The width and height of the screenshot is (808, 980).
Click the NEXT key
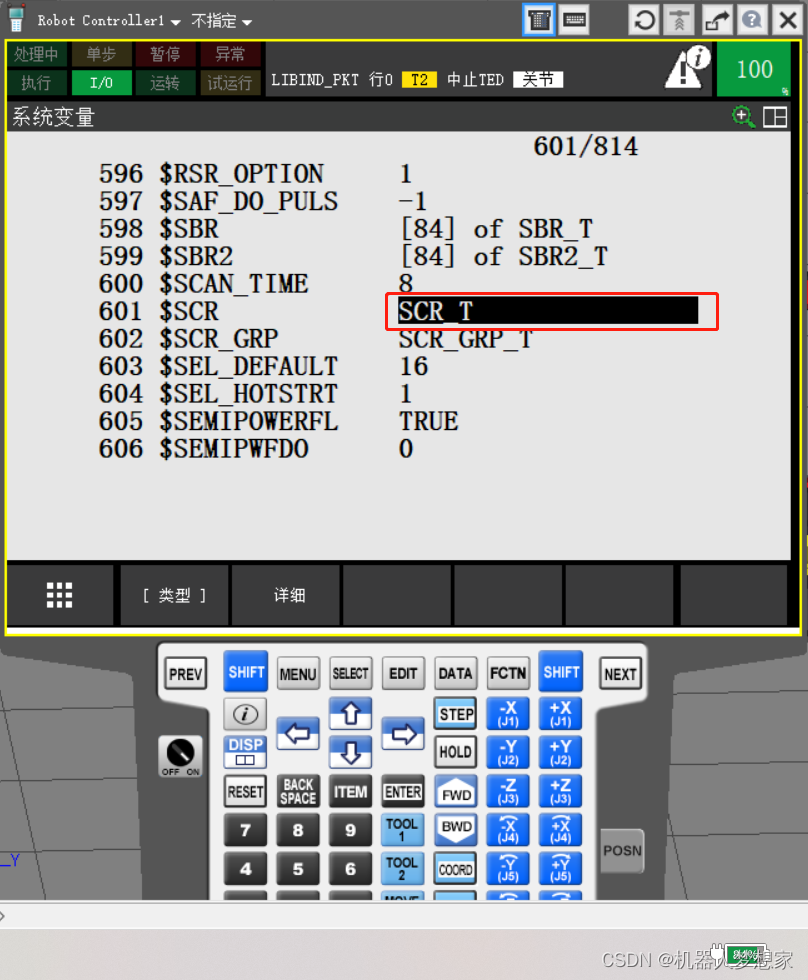click(621, 674)
